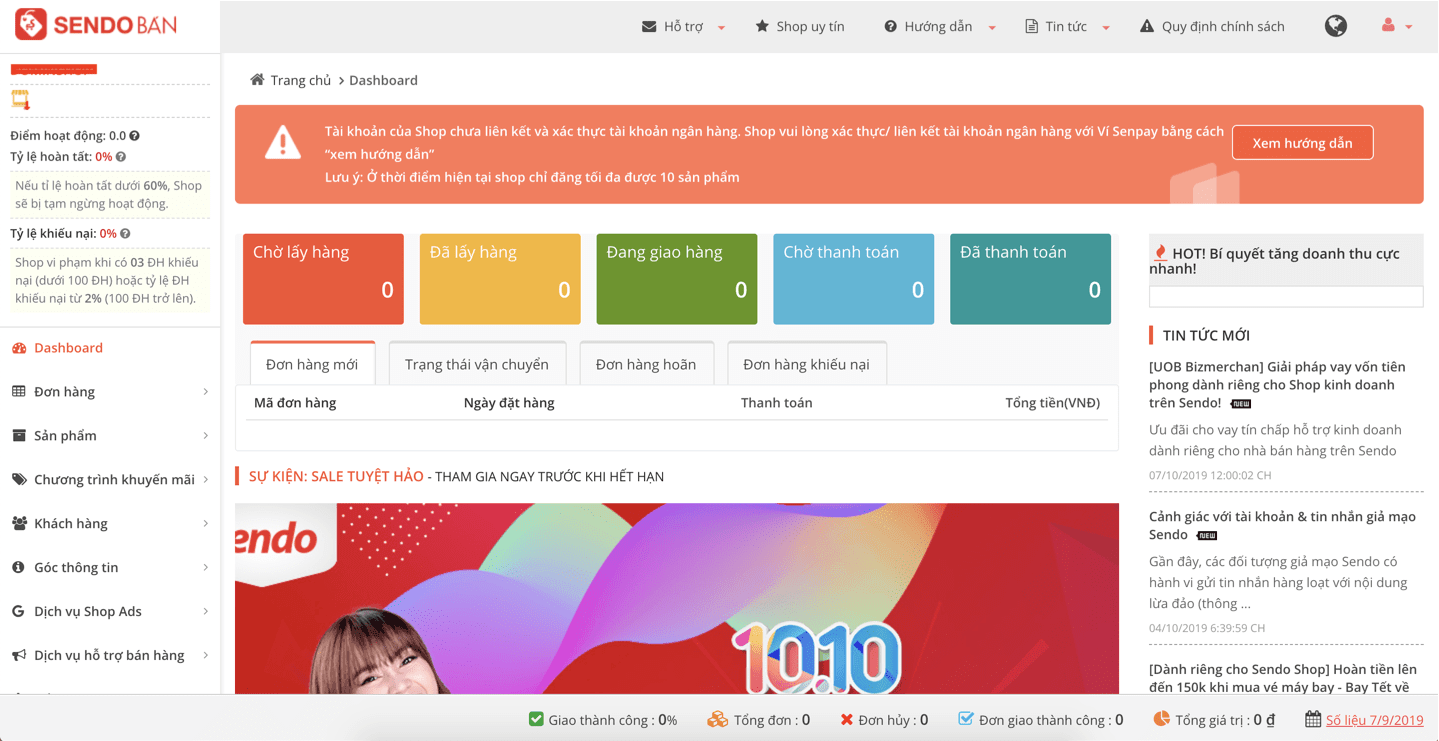The height and width of the screenshot is (741, 1439).
Task: Click the green check icon Giao thành công
Action: pyautogui.click(x=536, y=719)
